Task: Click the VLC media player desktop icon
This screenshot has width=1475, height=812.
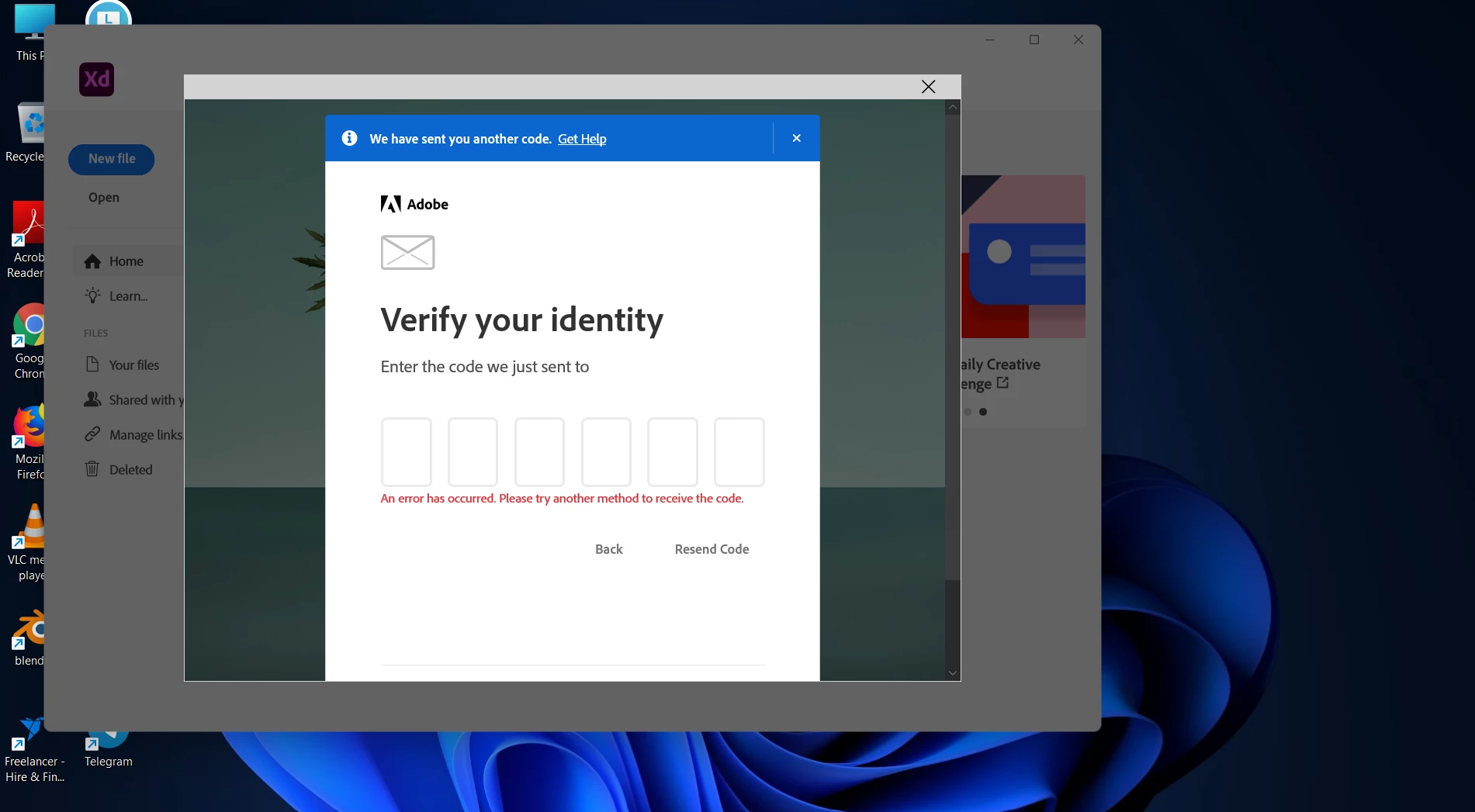Action: 28,543
